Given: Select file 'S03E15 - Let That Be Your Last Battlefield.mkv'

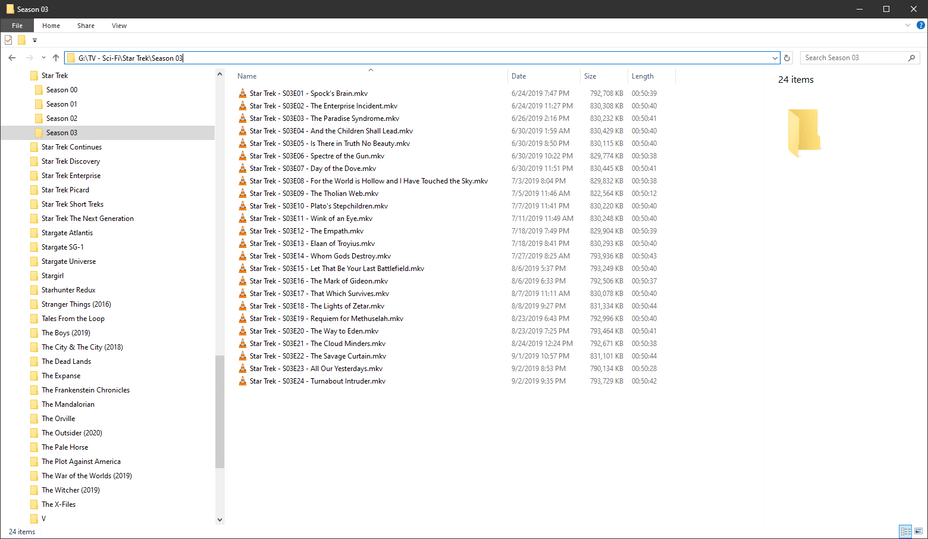Looking at the screenshot, I should pos(337,269).
